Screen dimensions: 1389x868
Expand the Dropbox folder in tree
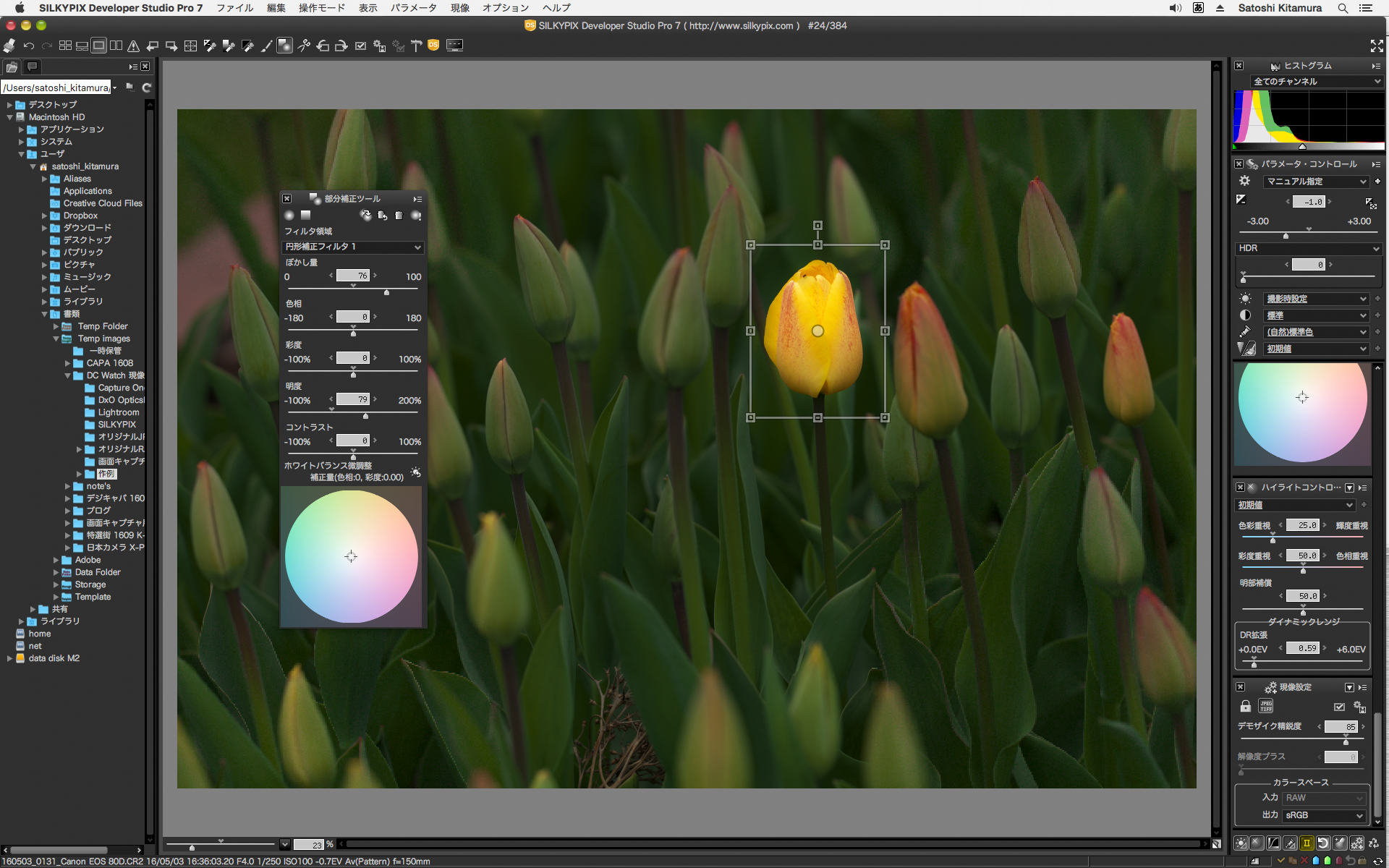click(x=44, y=216)
